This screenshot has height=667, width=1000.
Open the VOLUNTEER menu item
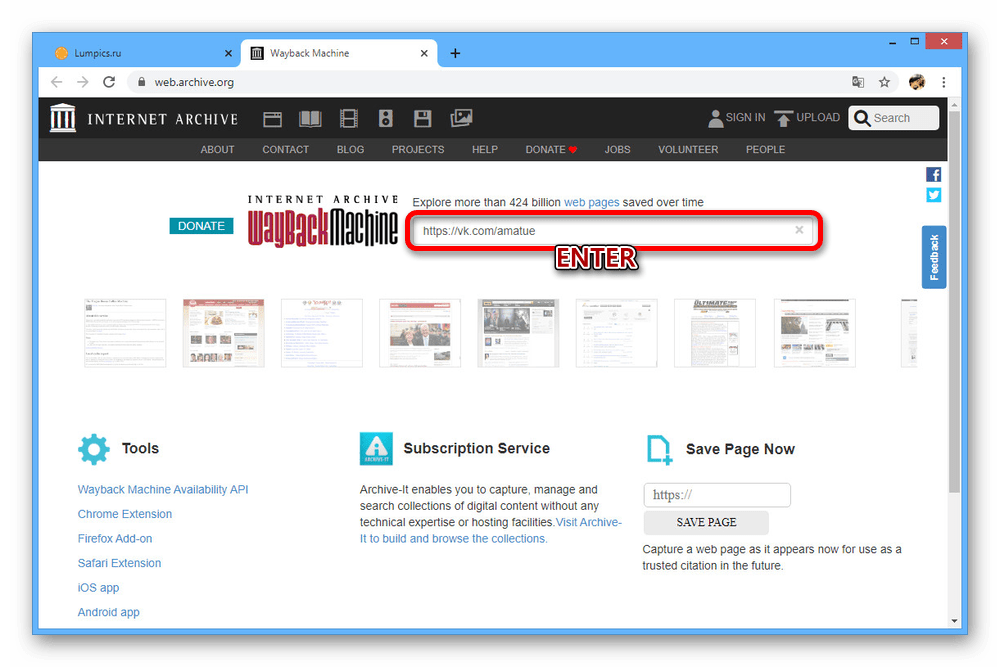point(688,150)
